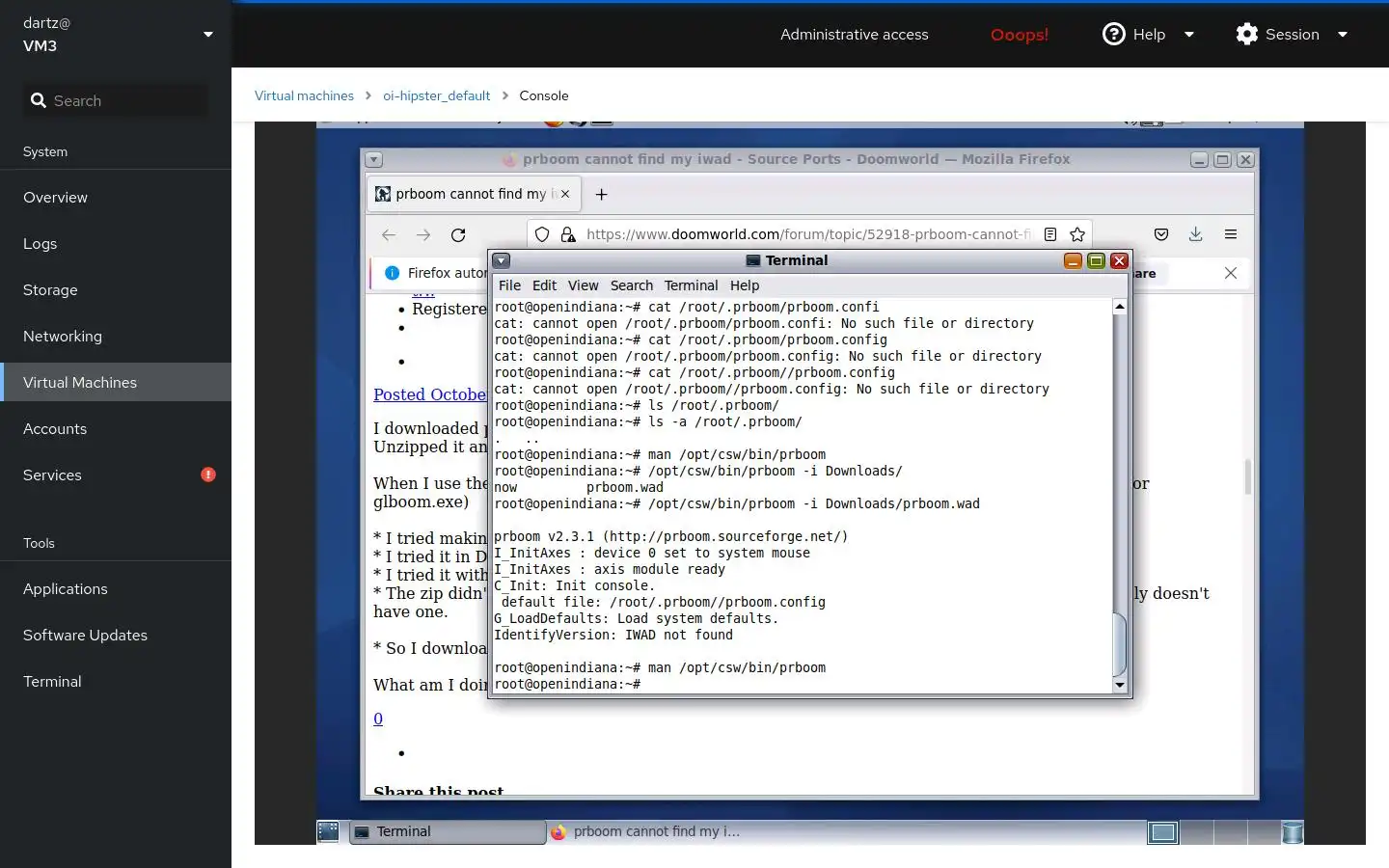Click Services alert badge icon
1389x868 pixels.
[208, 475]
